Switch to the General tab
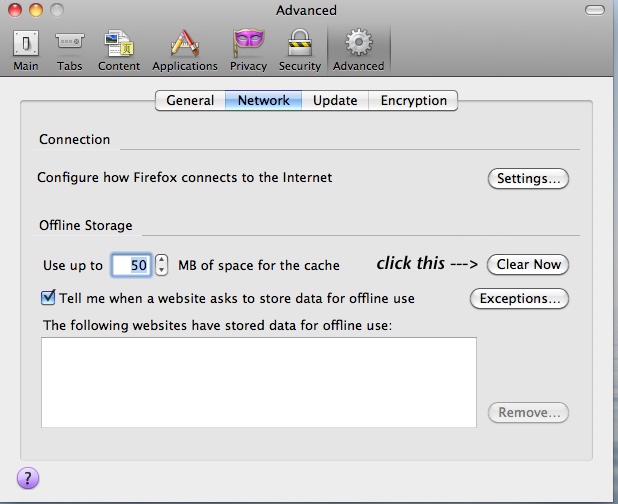Image resolution: width=618 pixels, height=504 pixels. click(x=190, y=100)
